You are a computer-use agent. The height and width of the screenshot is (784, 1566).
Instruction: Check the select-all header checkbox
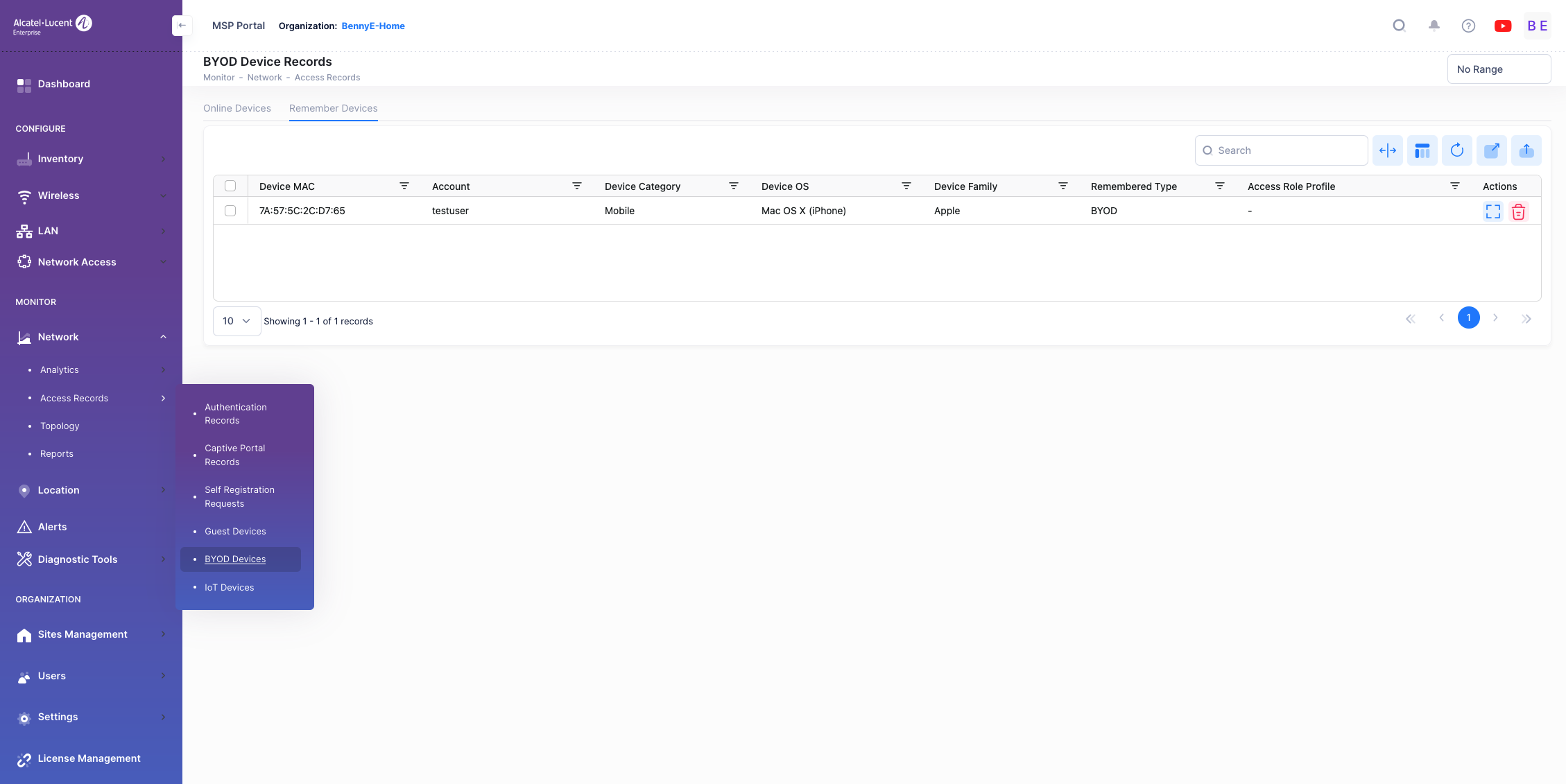pos(230,186)
